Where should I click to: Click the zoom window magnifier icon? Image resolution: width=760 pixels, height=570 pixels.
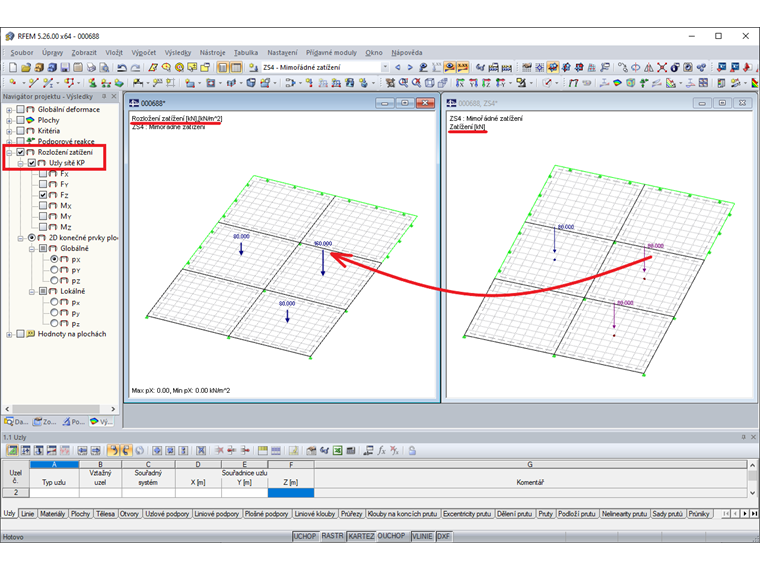(403, 83)
